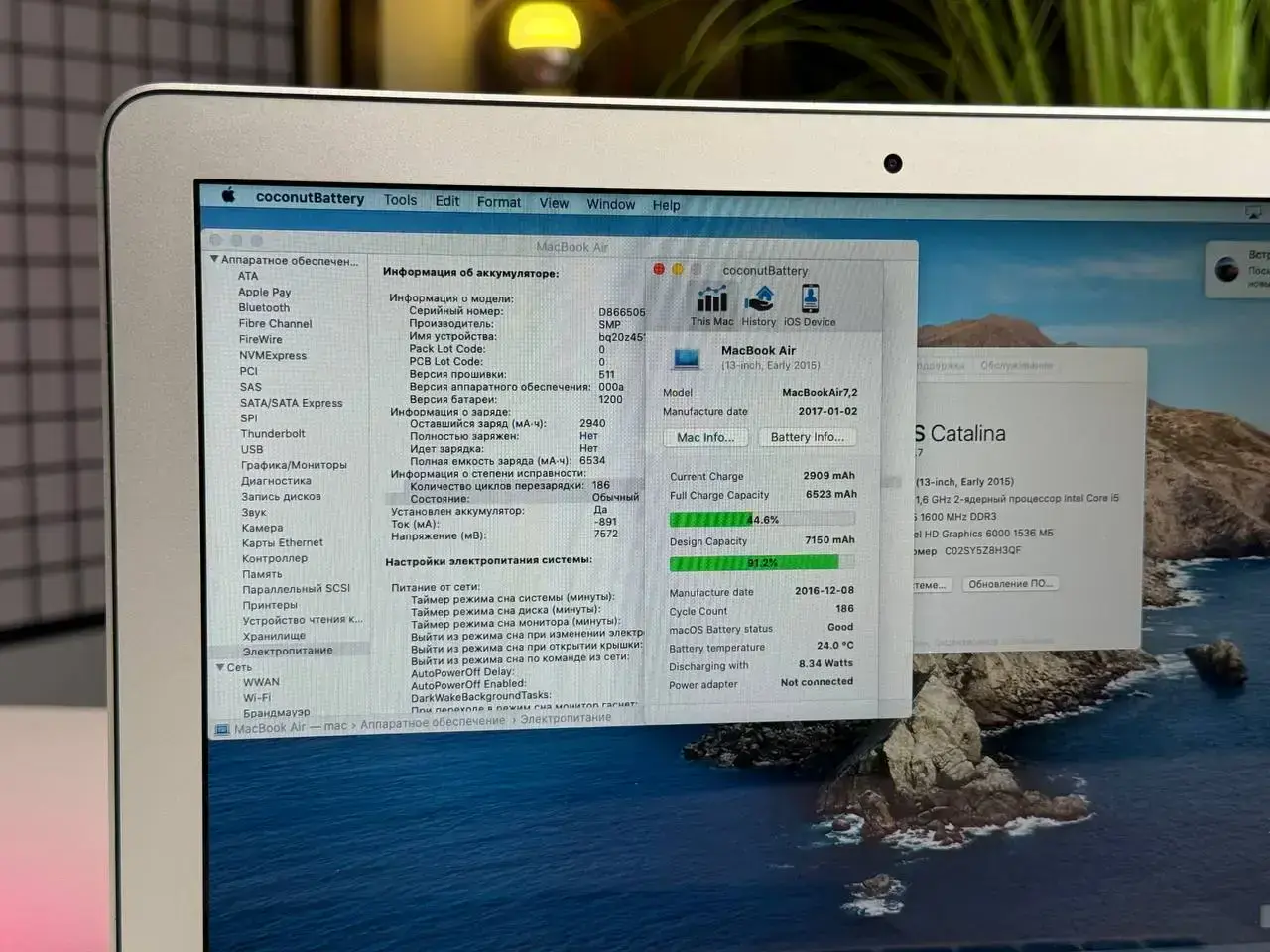The image size is (1270, 952).
Task: Click the Обновление ПО... button in About window
Action: pyautogui.click(x=1011, y=583)
